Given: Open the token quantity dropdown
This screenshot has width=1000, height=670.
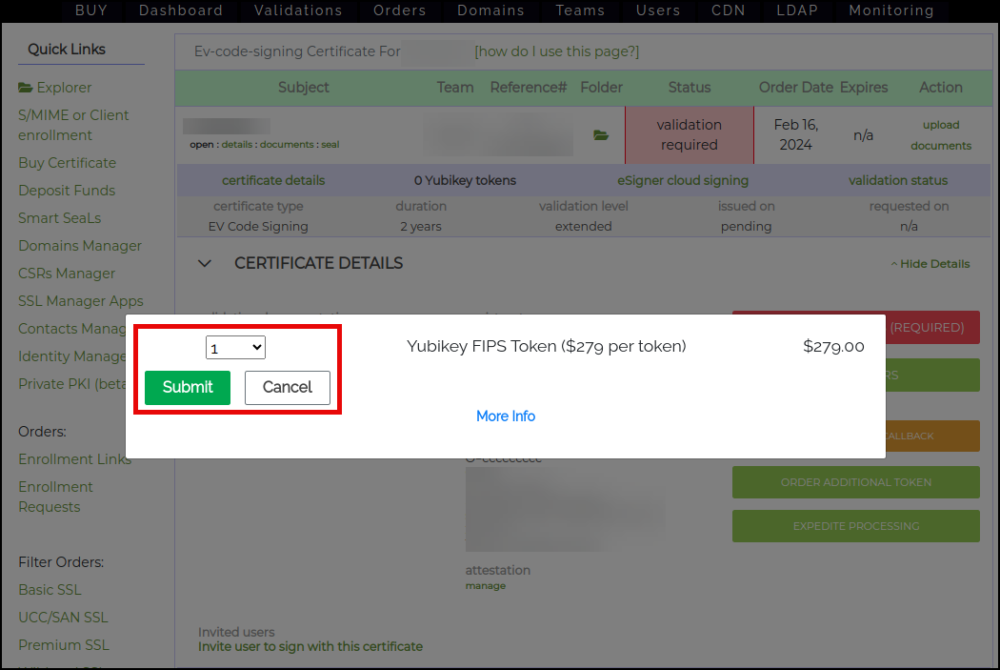Looking at the screenshot, I should tap(235, 347).
